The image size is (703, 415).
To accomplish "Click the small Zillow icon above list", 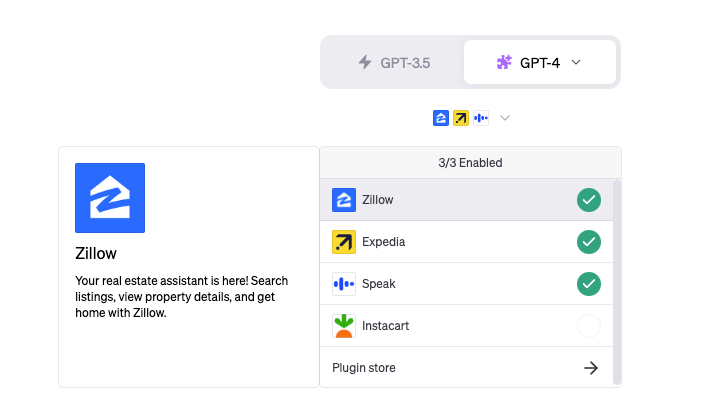I will coord(441,118).
